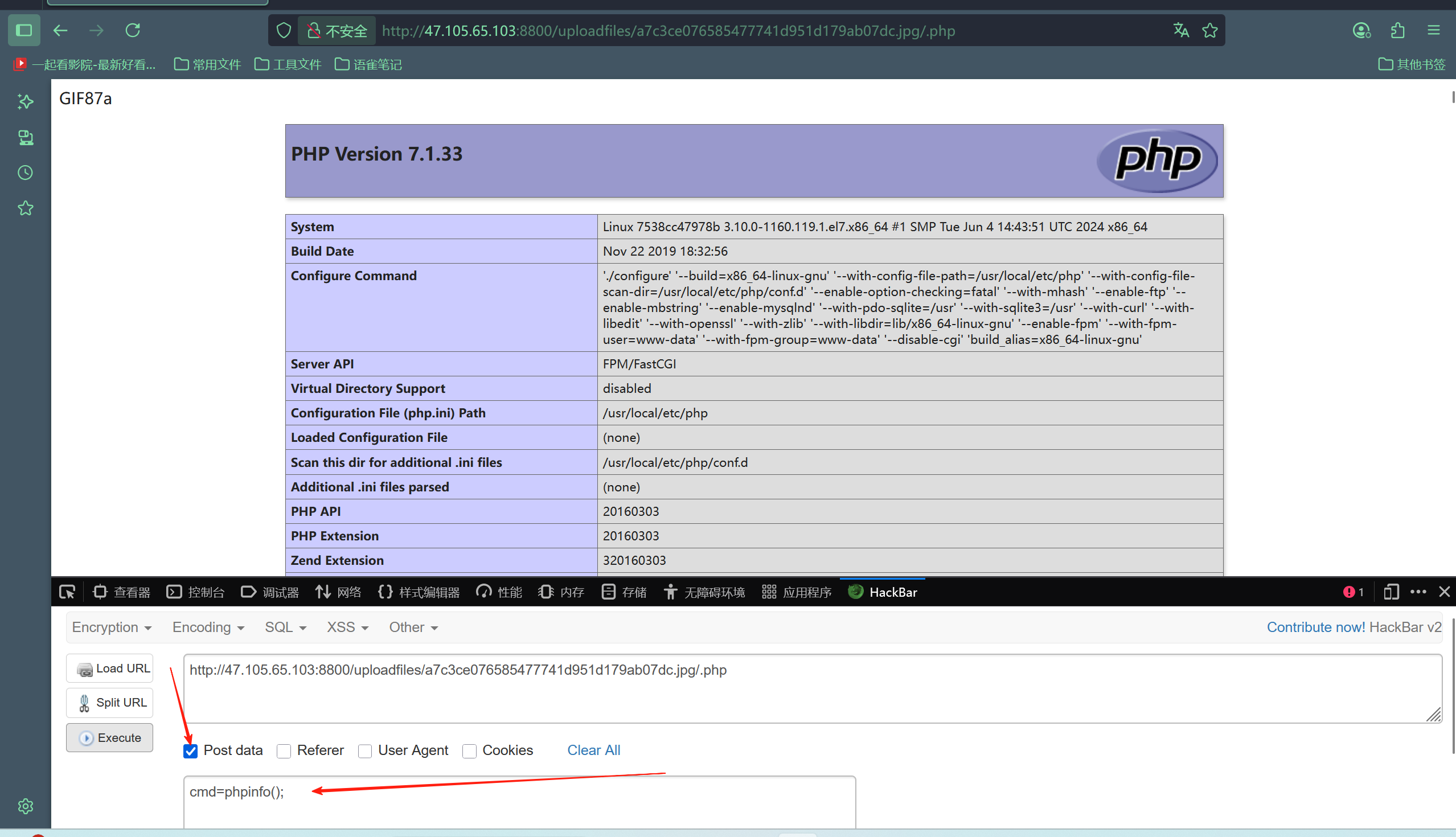Open the browser hamburger menu
The height and width of the screenshot is (837, 1456).
click(x=1434, y=30)
